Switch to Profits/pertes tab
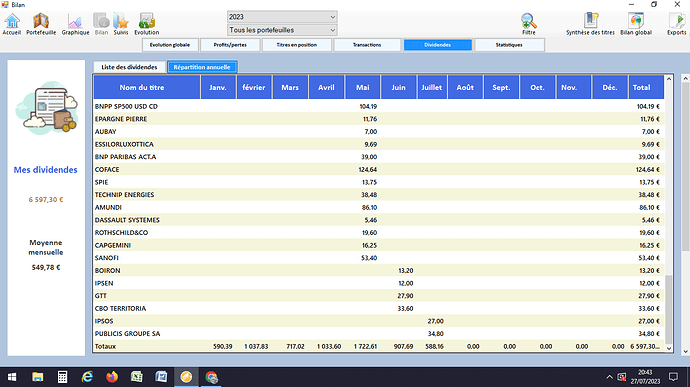 (230, 45)
